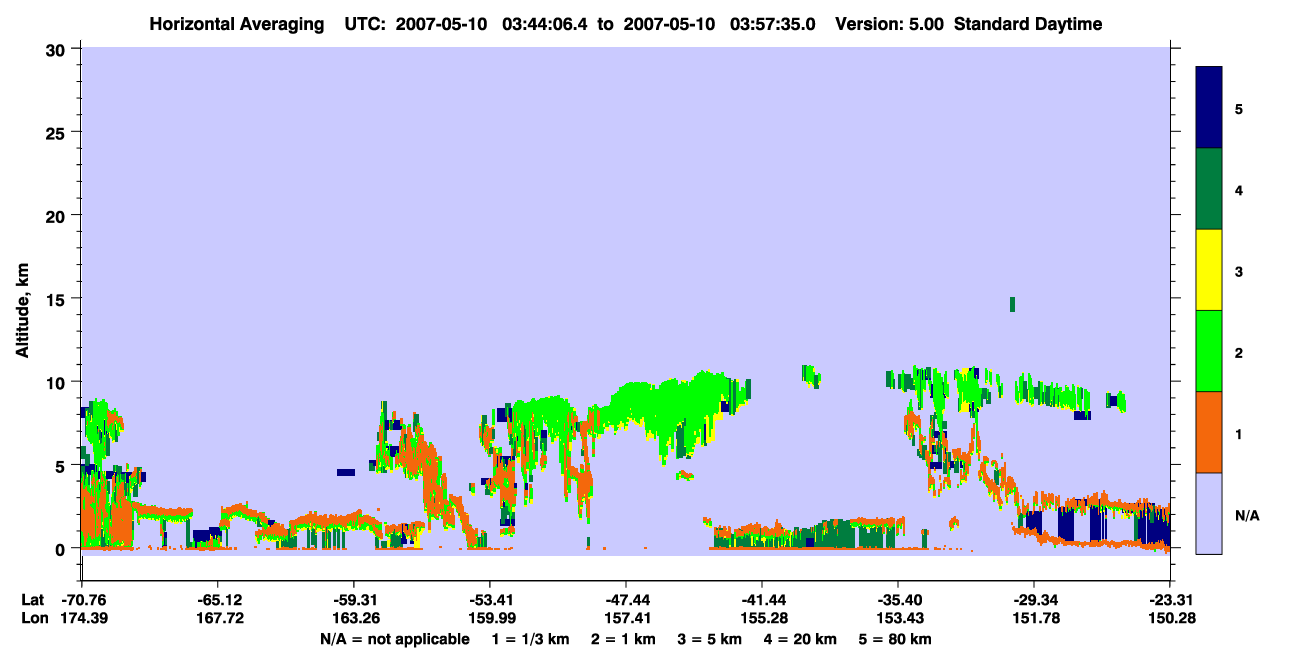Click the '3 = 5 km' legend entry
This screenshot has height=667, width=1300.
[710, 639]
